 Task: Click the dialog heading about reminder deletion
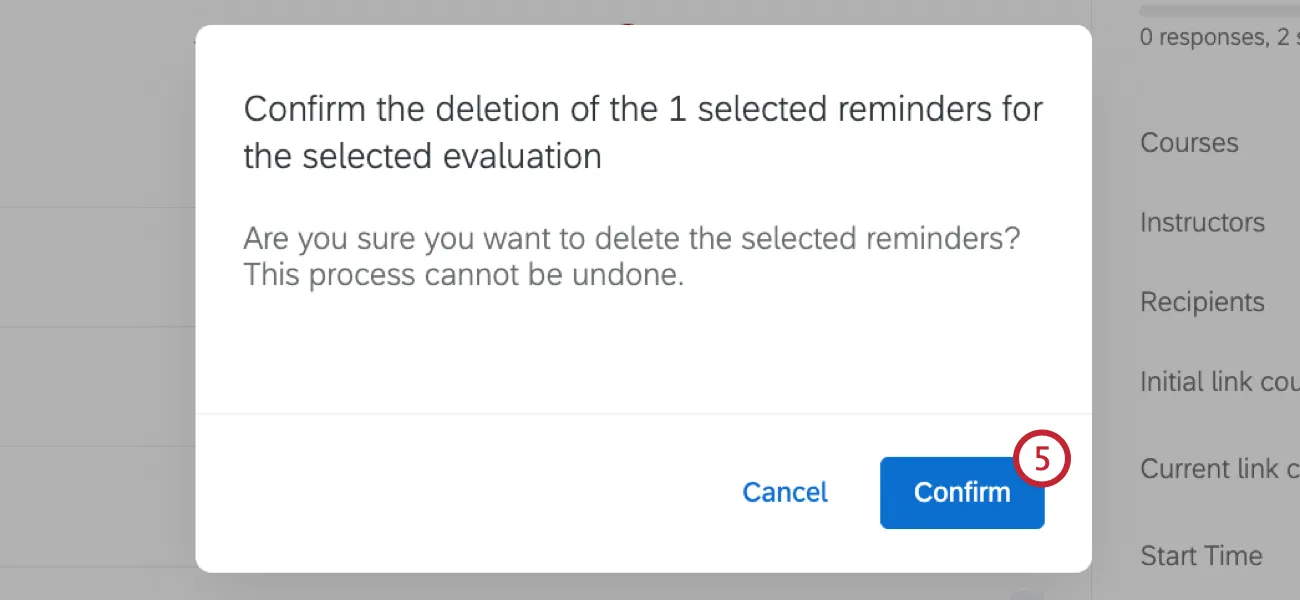click(x=643, y=130)
